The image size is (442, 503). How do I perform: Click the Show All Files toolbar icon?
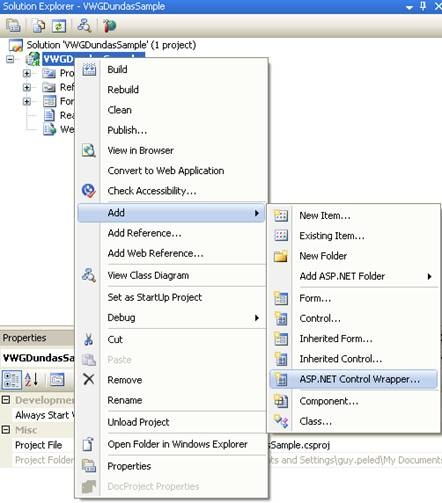(x=38, y=26)
